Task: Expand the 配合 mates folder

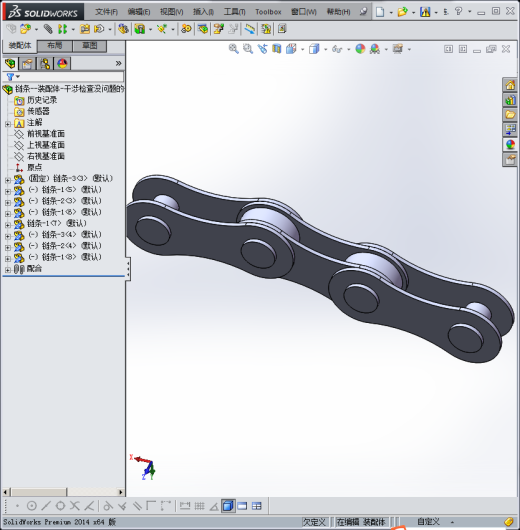Action: coord(7,270)
